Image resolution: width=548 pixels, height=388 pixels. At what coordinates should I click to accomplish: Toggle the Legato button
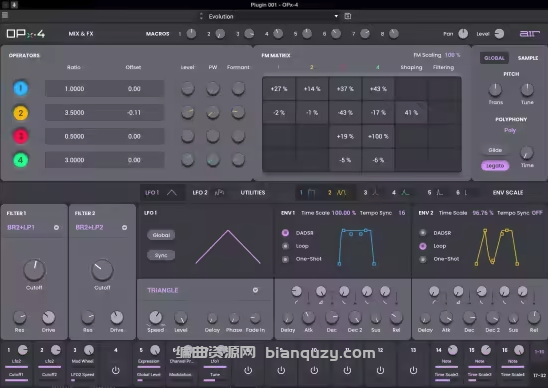pyautogui.click(x=495, y=166)
